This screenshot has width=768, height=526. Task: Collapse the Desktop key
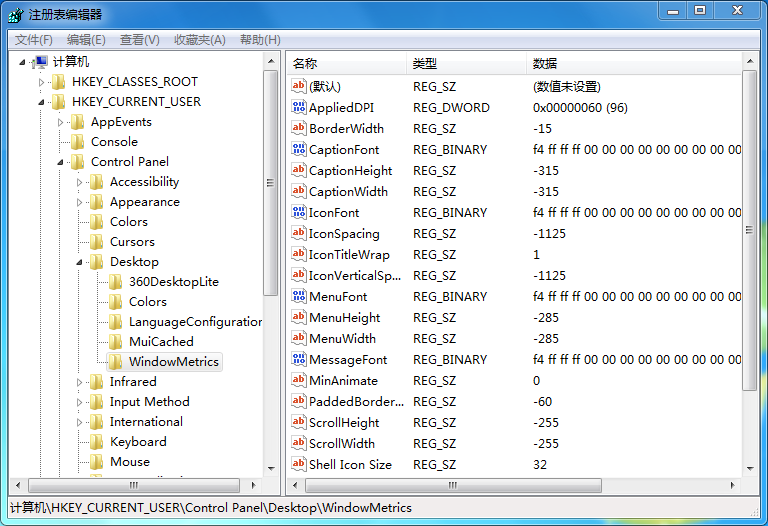point(79,262)
